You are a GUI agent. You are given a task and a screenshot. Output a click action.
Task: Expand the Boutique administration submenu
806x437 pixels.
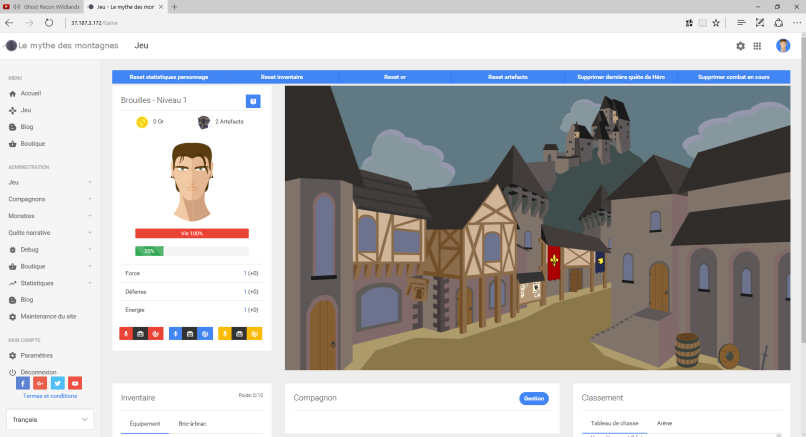tap(50, 266)
